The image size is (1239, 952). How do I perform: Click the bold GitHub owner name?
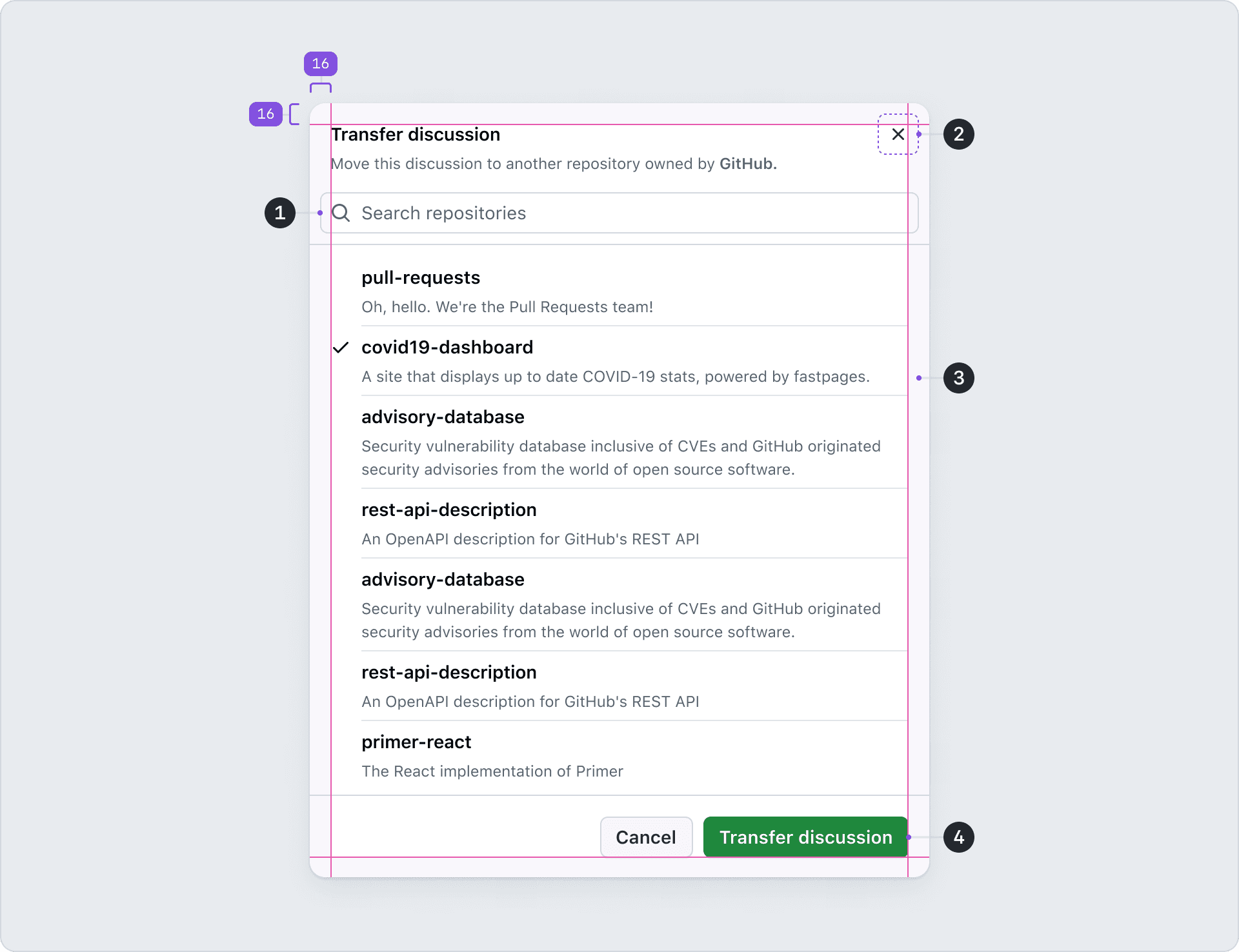747,164
